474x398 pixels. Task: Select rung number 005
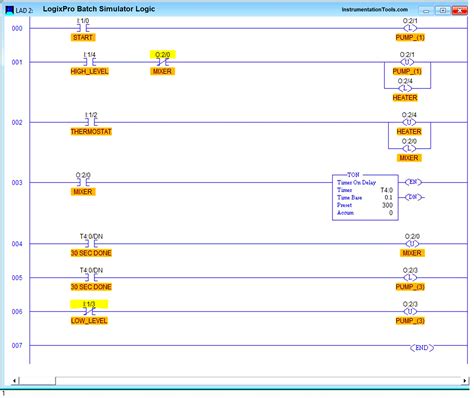(17, 278)
